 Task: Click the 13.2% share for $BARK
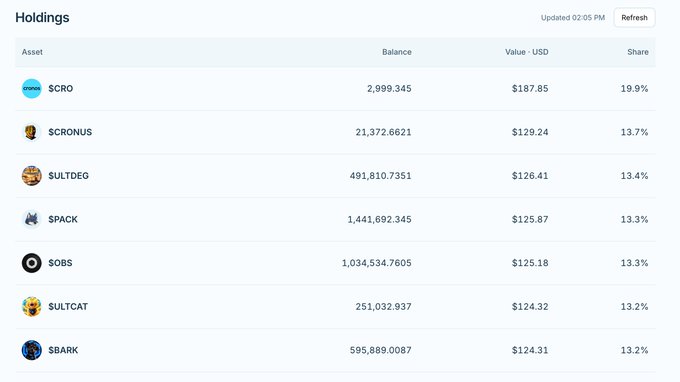(x=634, y=350)
